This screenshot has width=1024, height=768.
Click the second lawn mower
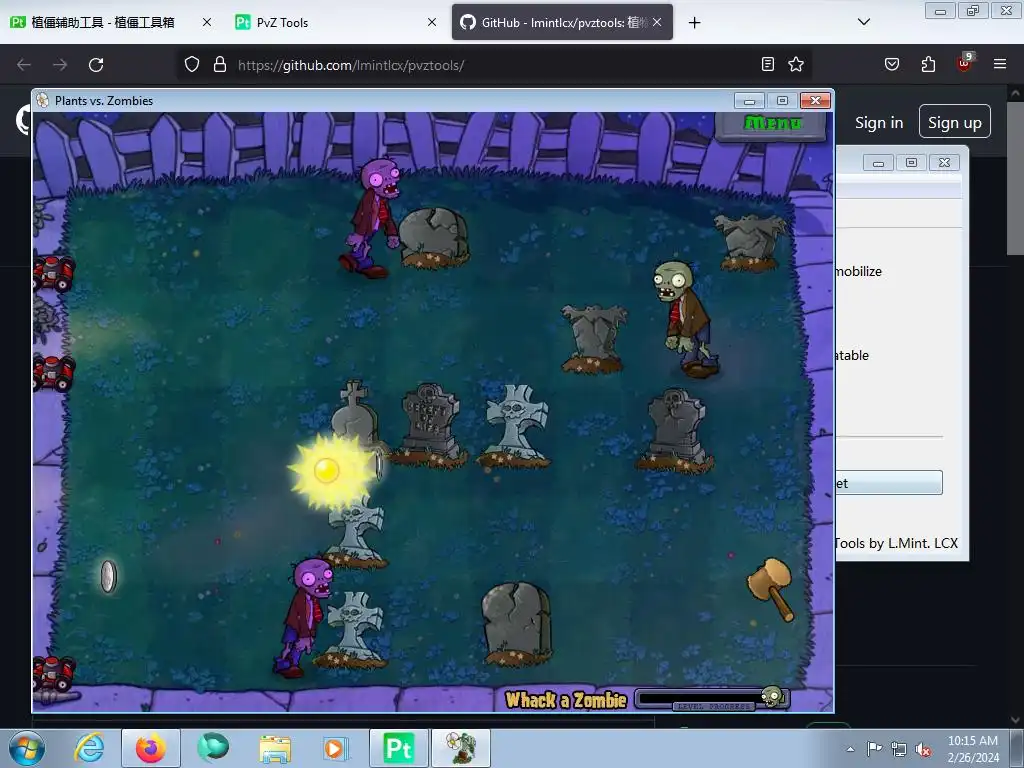(x=54, y=372)
